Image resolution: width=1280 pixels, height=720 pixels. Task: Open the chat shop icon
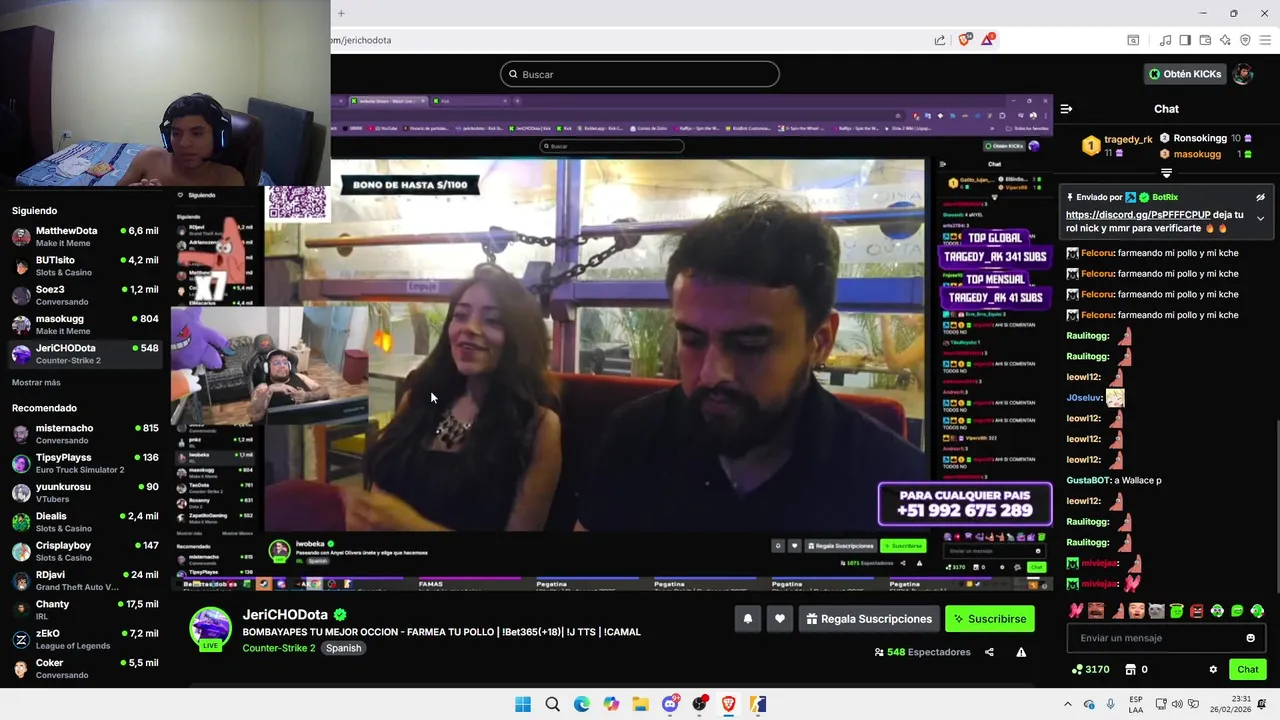point(1131,670)
